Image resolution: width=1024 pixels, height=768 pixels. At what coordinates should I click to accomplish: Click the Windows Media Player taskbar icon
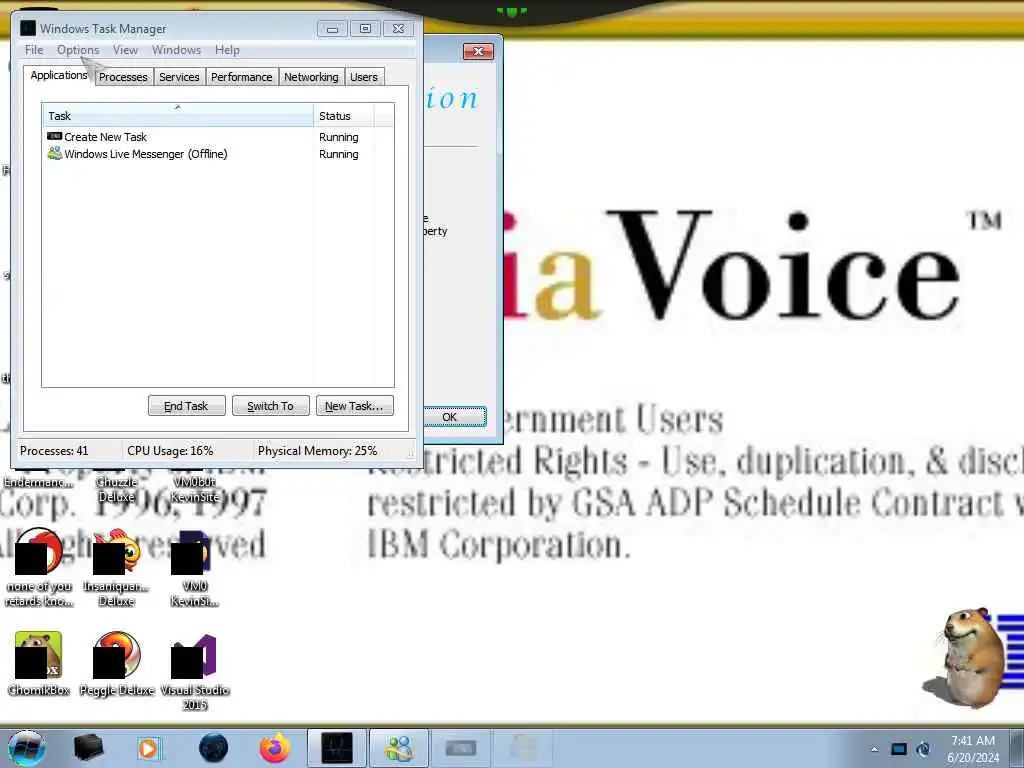[149, 748]
